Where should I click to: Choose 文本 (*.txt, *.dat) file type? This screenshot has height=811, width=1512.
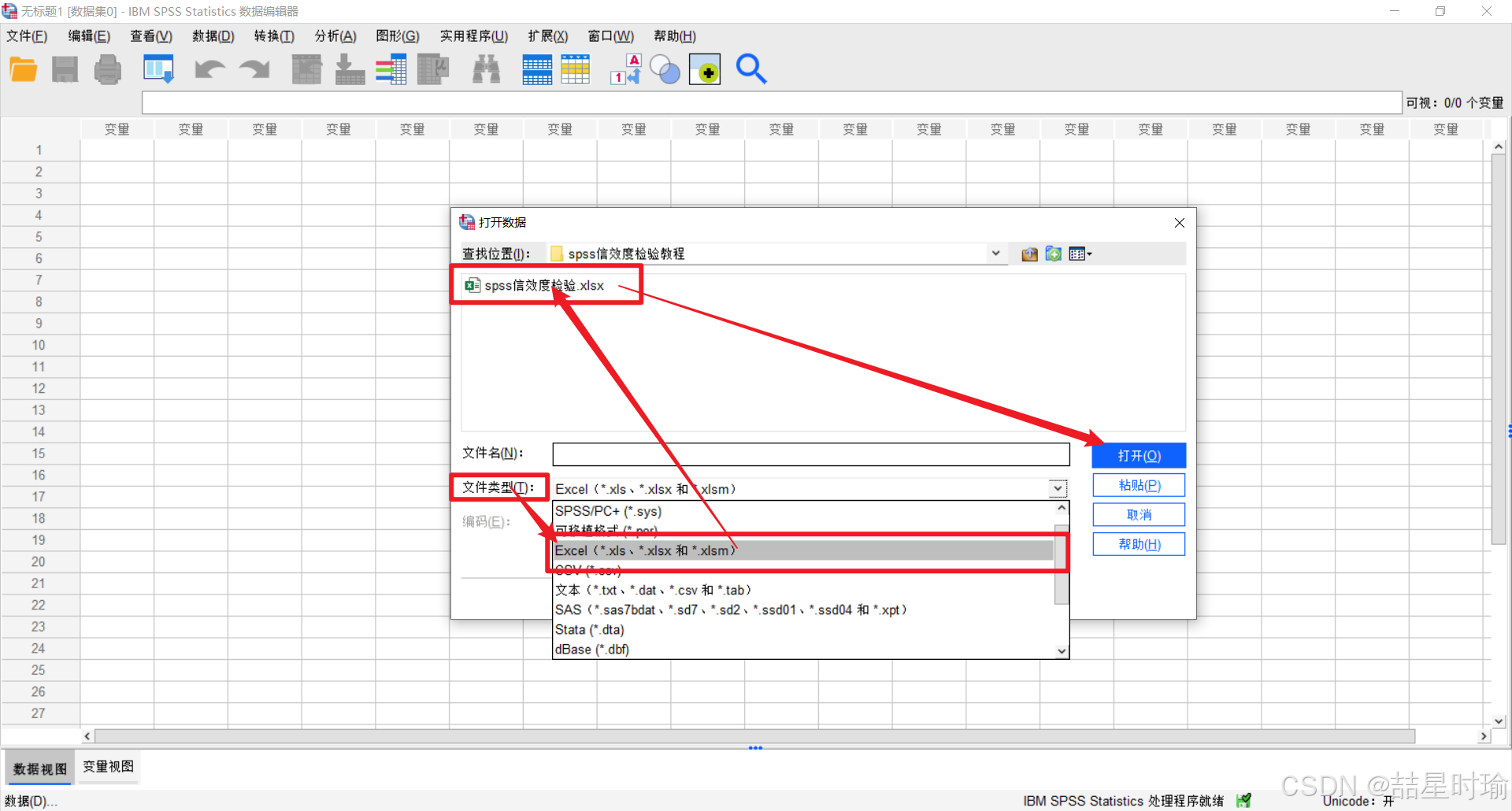(803, 590)
